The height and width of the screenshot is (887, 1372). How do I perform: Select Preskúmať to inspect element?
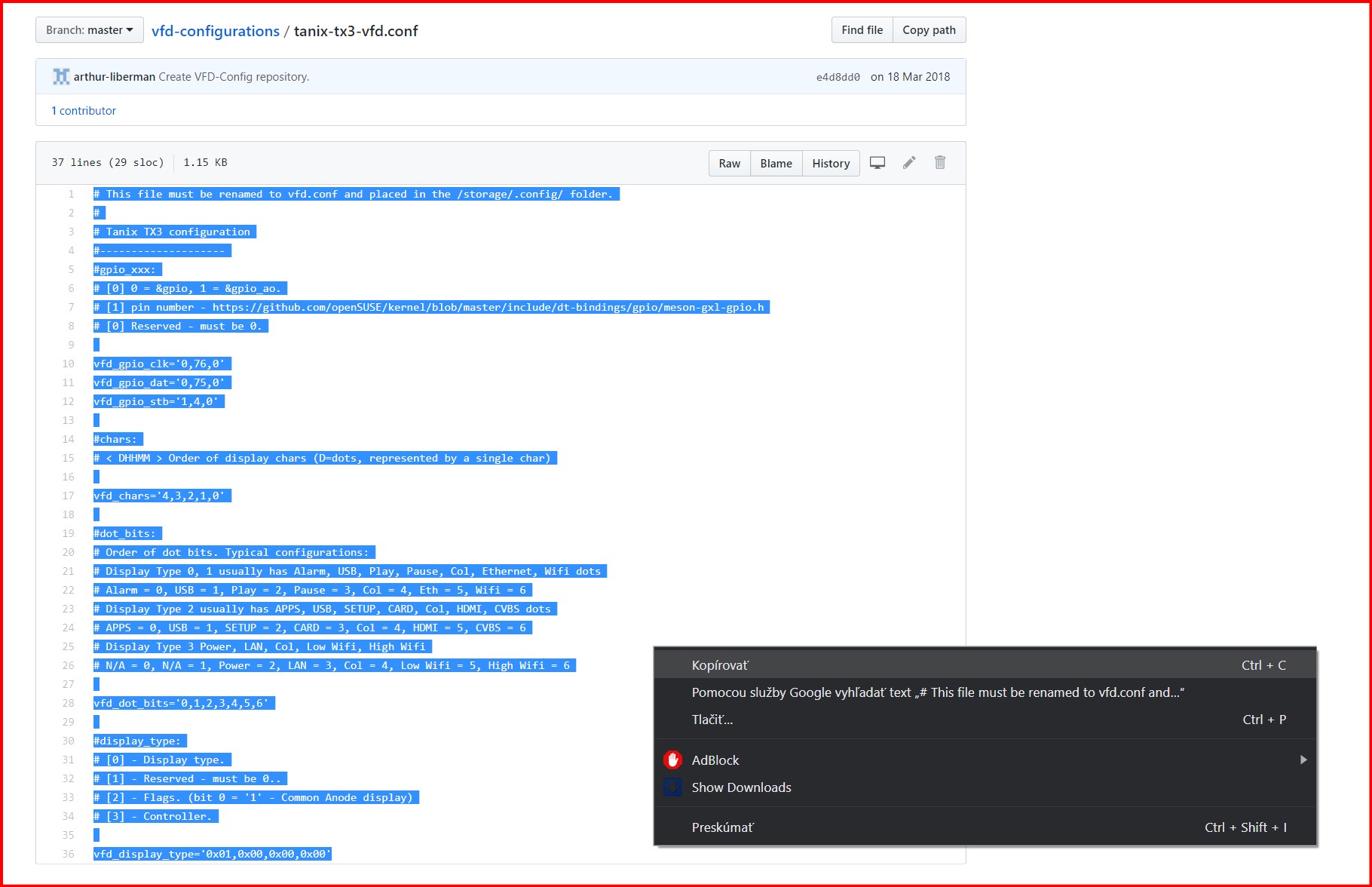[722, 827]
